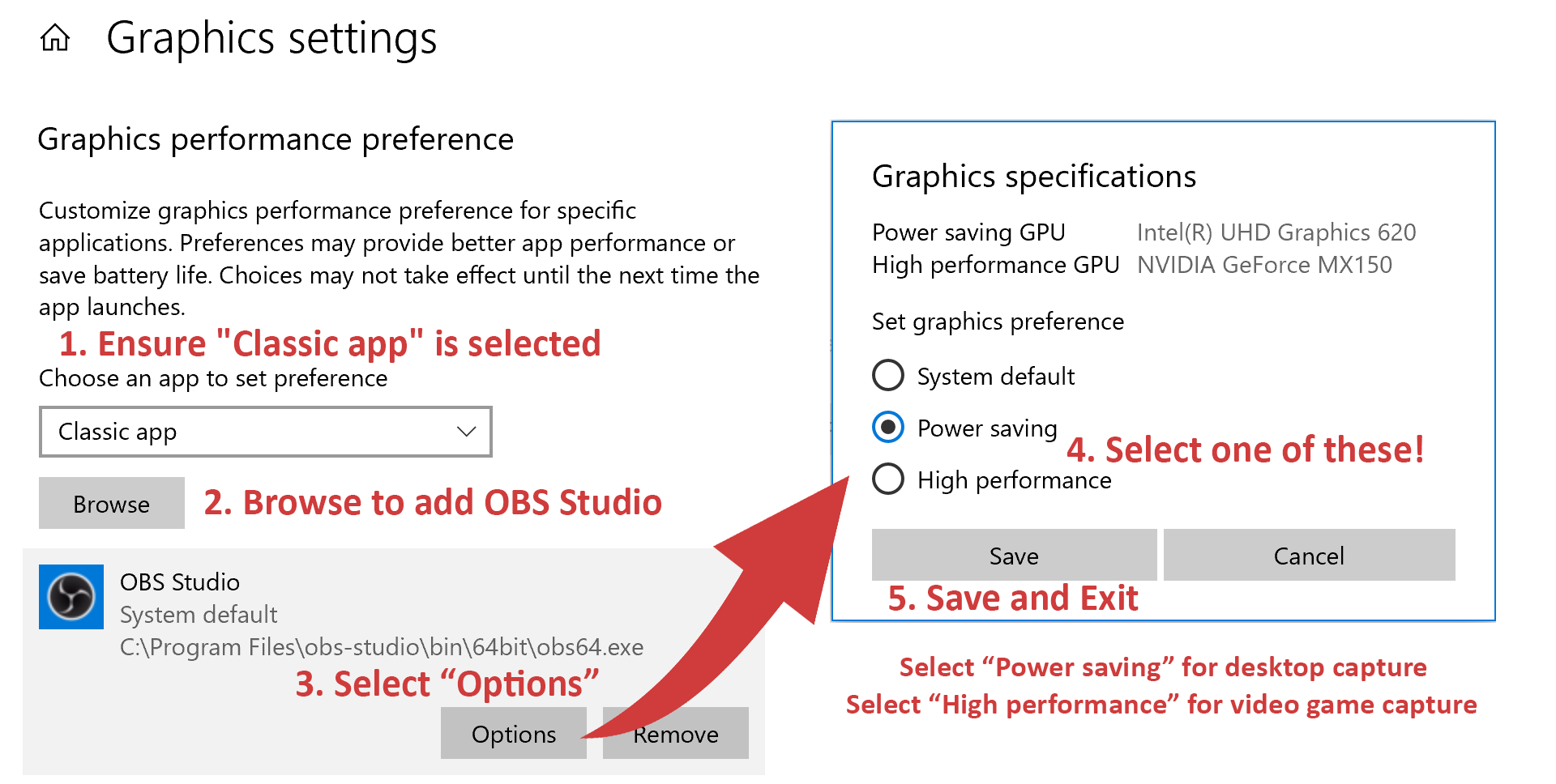Click the Cancel button in Graphics specifications
The width and height of the screenshot is (1556, 784).
1308,556
